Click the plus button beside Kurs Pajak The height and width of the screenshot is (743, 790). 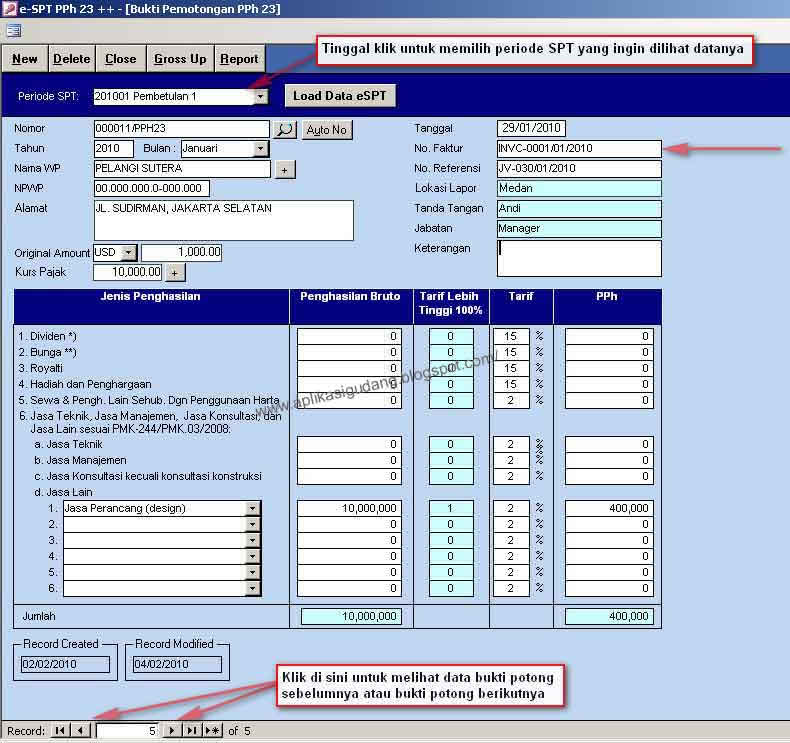(x=175, y=273)
